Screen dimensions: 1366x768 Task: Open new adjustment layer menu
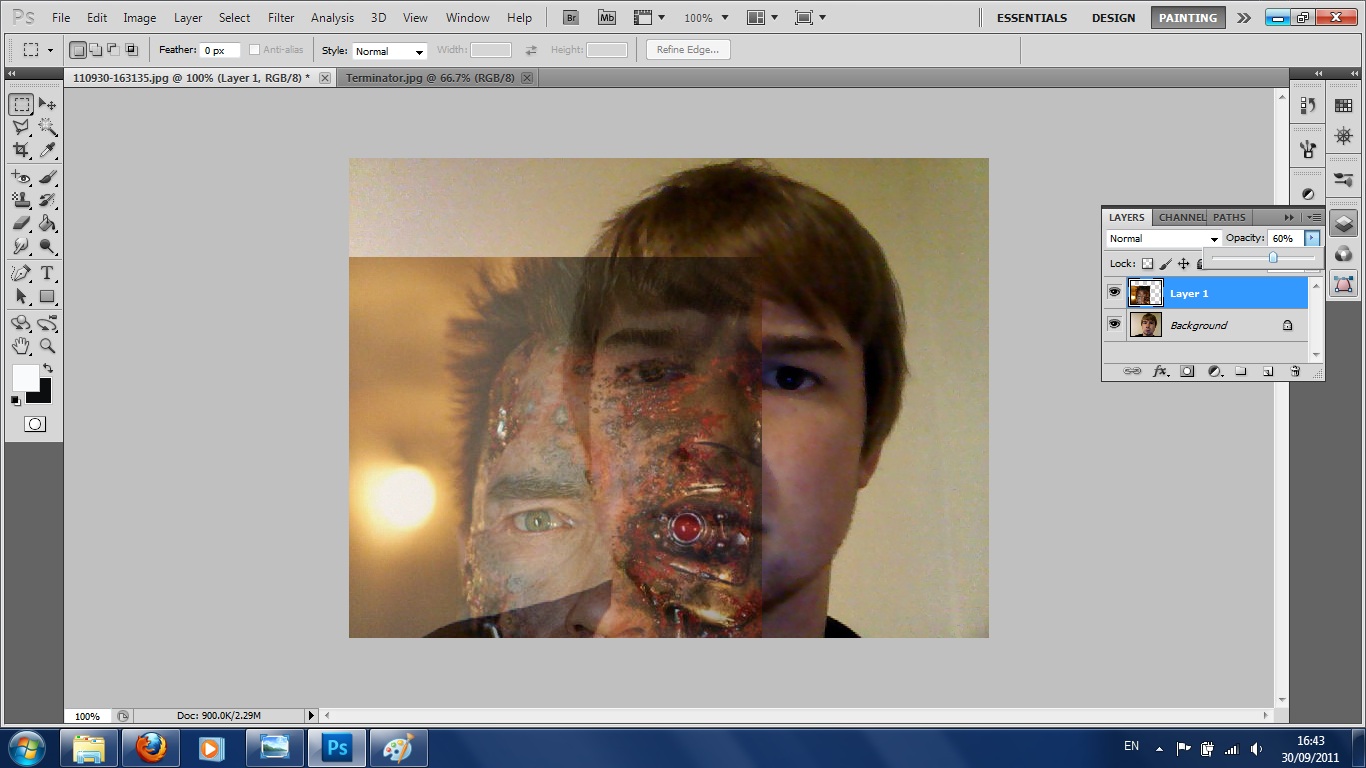(x=1214, y=371)
